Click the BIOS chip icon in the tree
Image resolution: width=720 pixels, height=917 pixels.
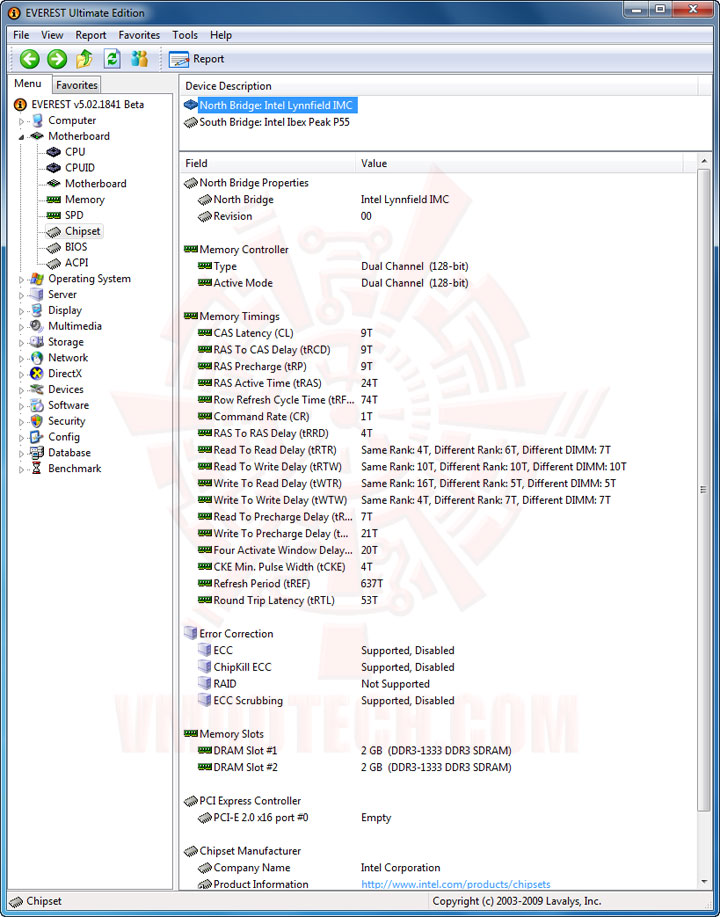[x=54, y=247]
